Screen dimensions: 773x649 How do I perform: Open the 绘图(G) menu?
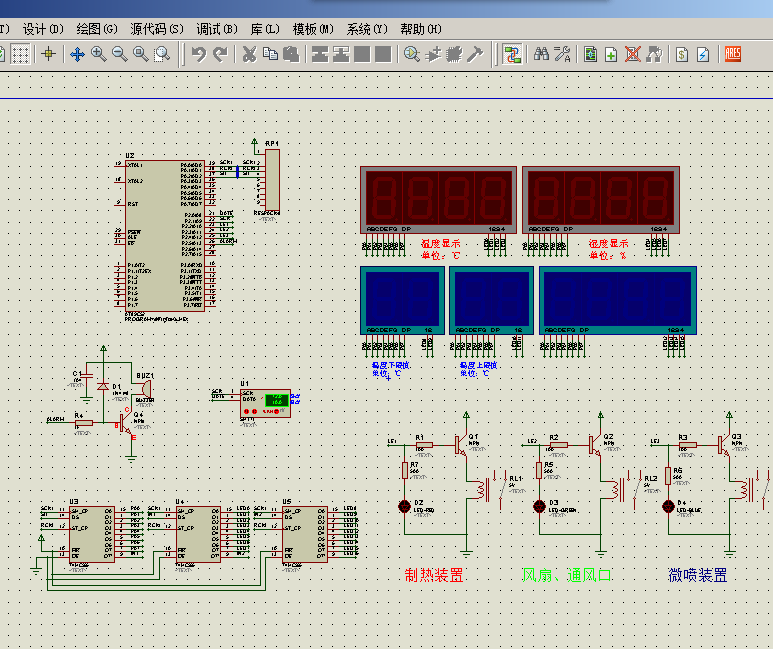coord(97,30)
